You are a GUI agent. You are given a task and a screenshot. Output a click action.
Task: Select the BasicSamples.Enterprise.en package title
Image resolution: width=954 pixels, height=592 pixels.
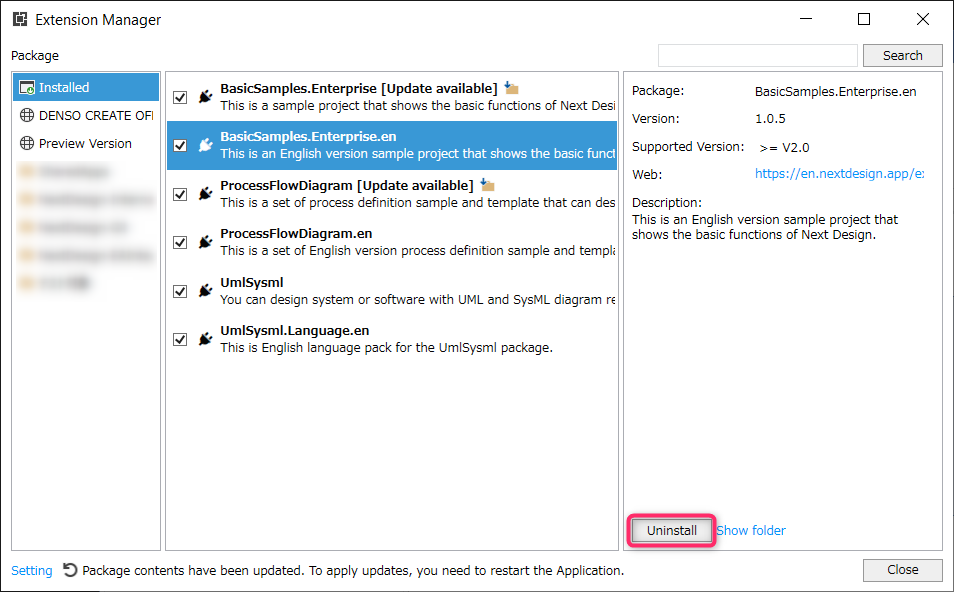point(308,136)
